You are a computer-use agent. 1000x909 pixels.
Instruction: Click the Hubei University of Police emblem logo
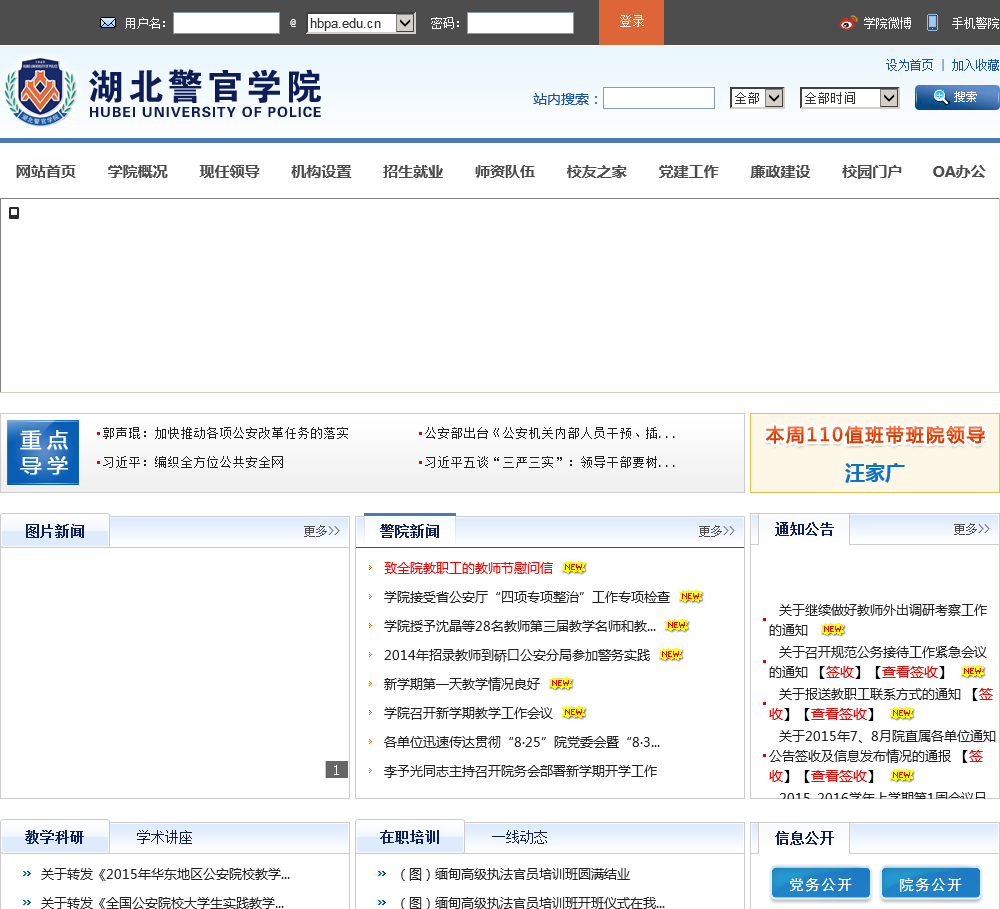40,92
